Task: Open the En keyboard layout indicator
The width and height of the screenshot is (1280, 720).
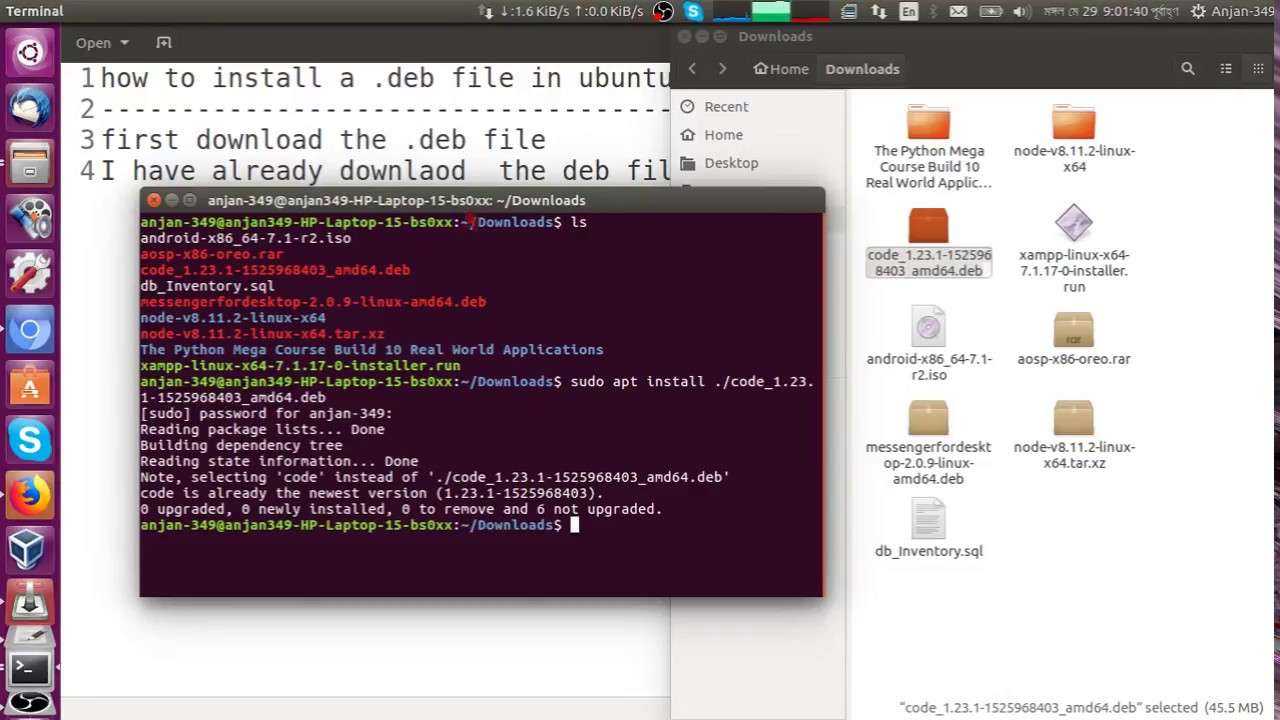Action: (x=908, y=11)
